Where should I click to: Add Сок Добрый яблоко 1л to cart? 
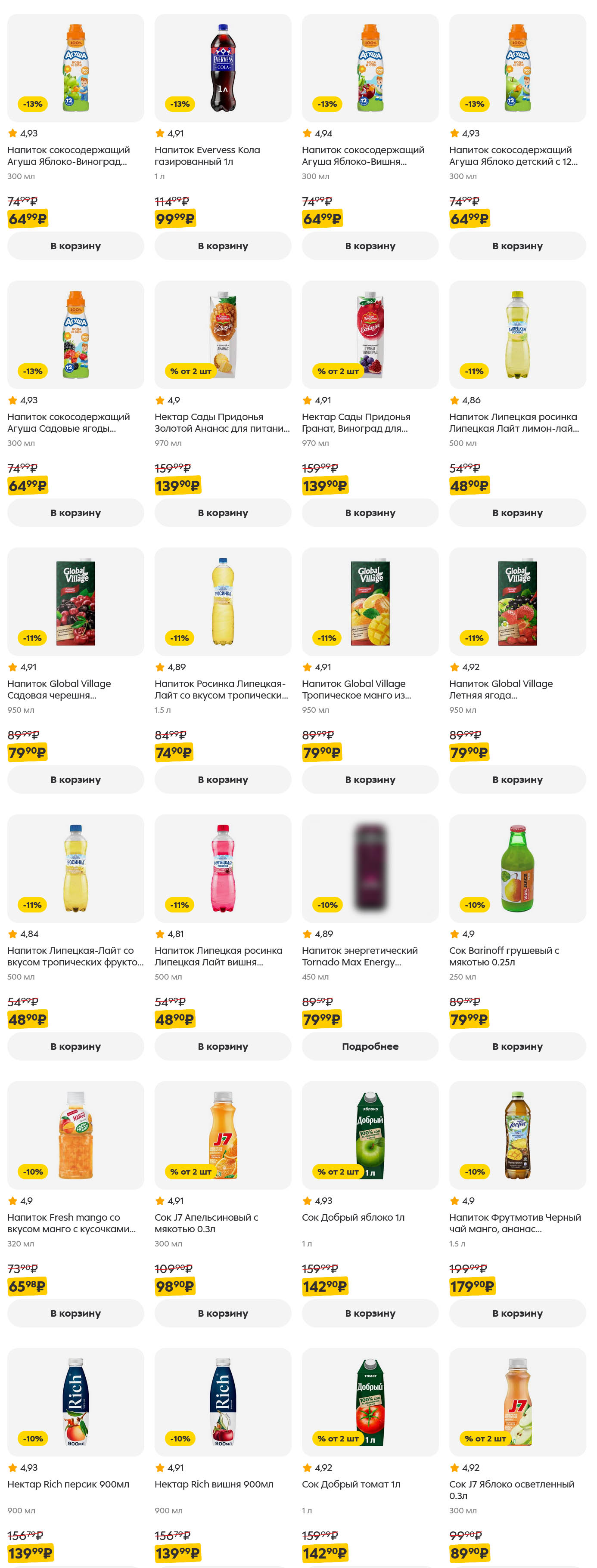tap(370, 1313)
